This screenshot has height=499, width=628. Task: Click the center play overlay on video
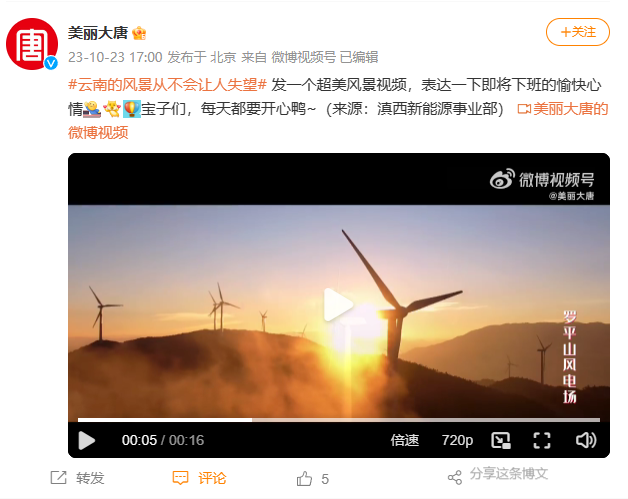(x=338, y=305)
